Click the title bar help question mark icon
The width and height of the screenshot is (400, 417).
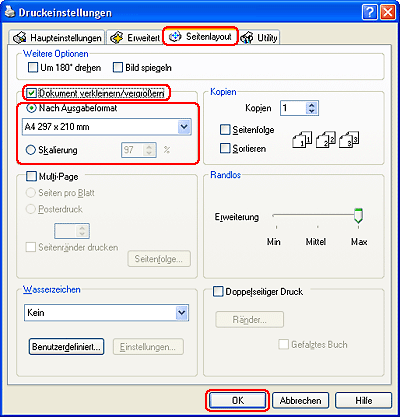(x=370, y=13)
